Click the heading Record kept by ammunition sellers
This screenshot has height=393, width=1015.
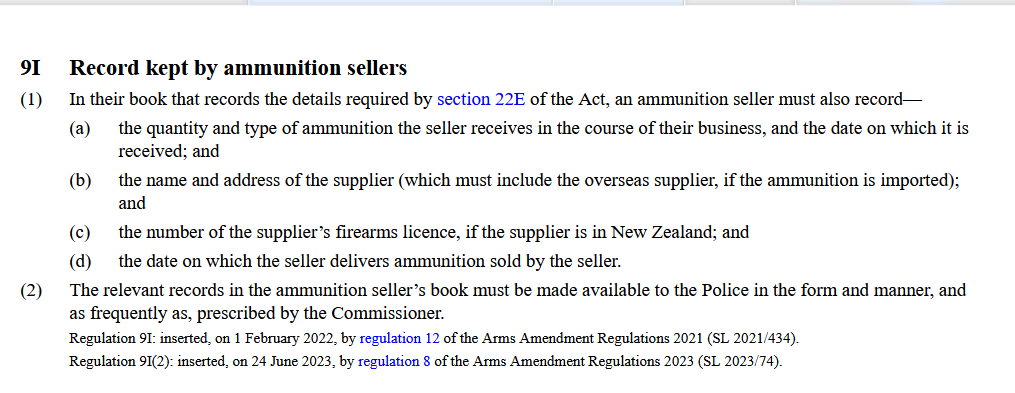click(x=238, y=68)
